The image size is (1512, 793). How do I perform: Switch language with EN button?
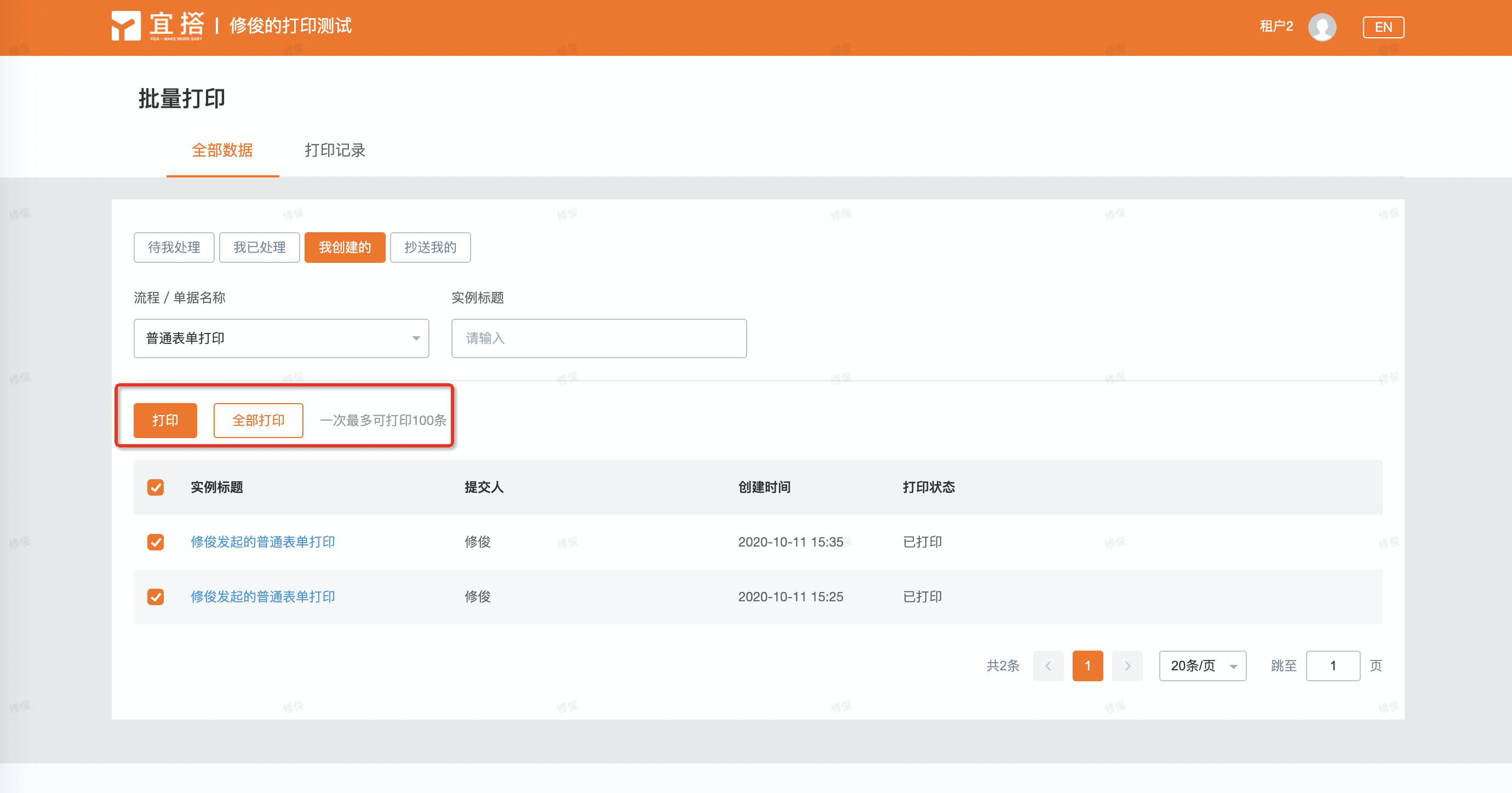tap(1383, 27)
